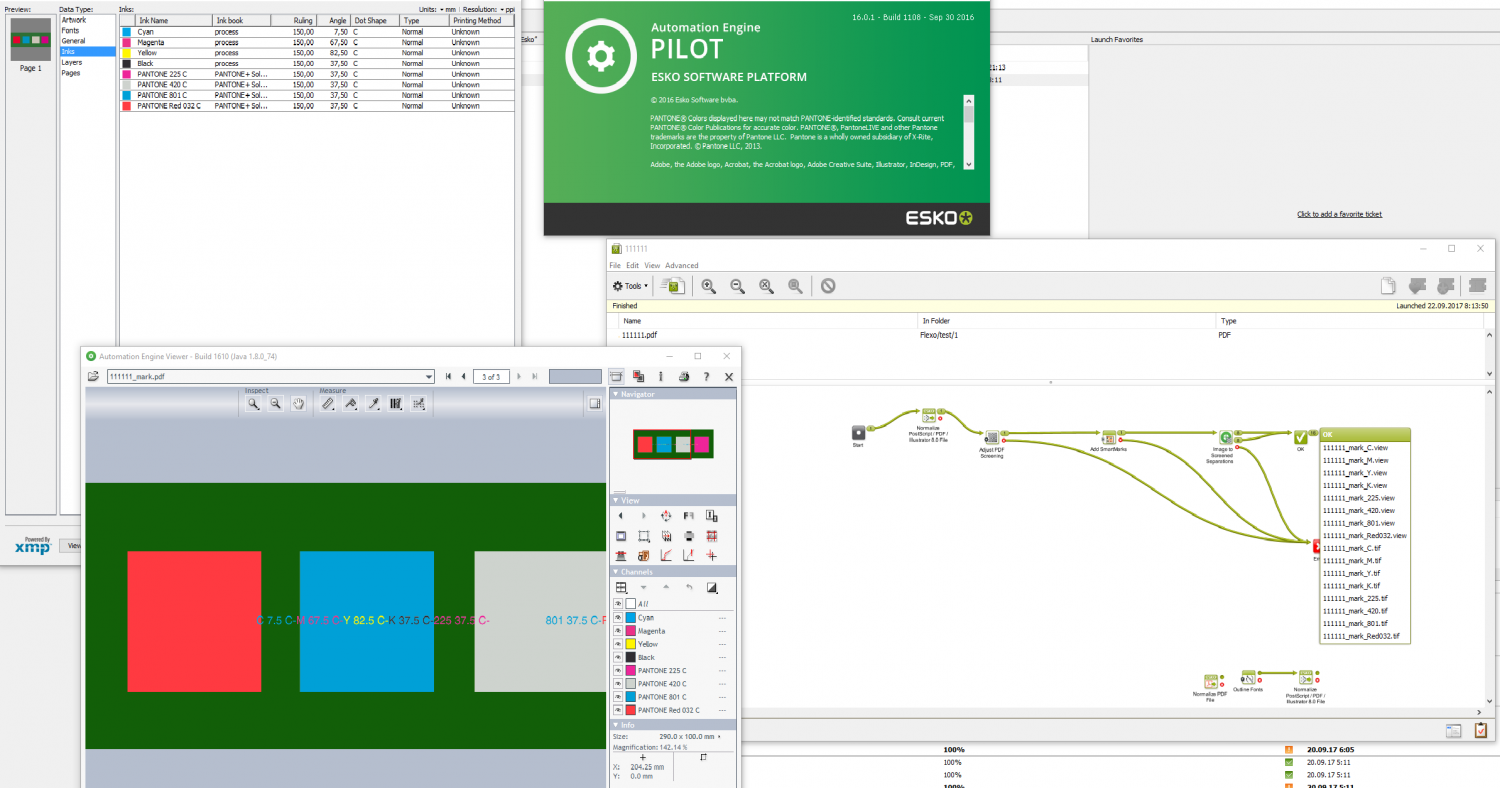Screen dimensions: 1500x788
Task: Click Zoom to Fit in workflow toolbar
Action: (x=767, y=286)
